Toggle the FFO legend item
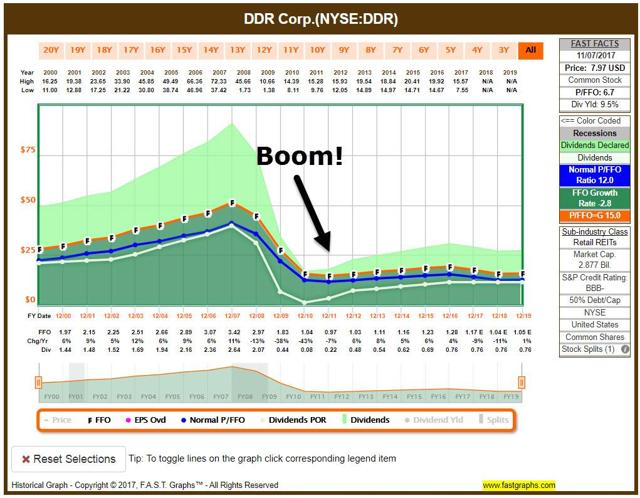The width and height of the screenshot is (640, 498). click(x=99, y=420)
